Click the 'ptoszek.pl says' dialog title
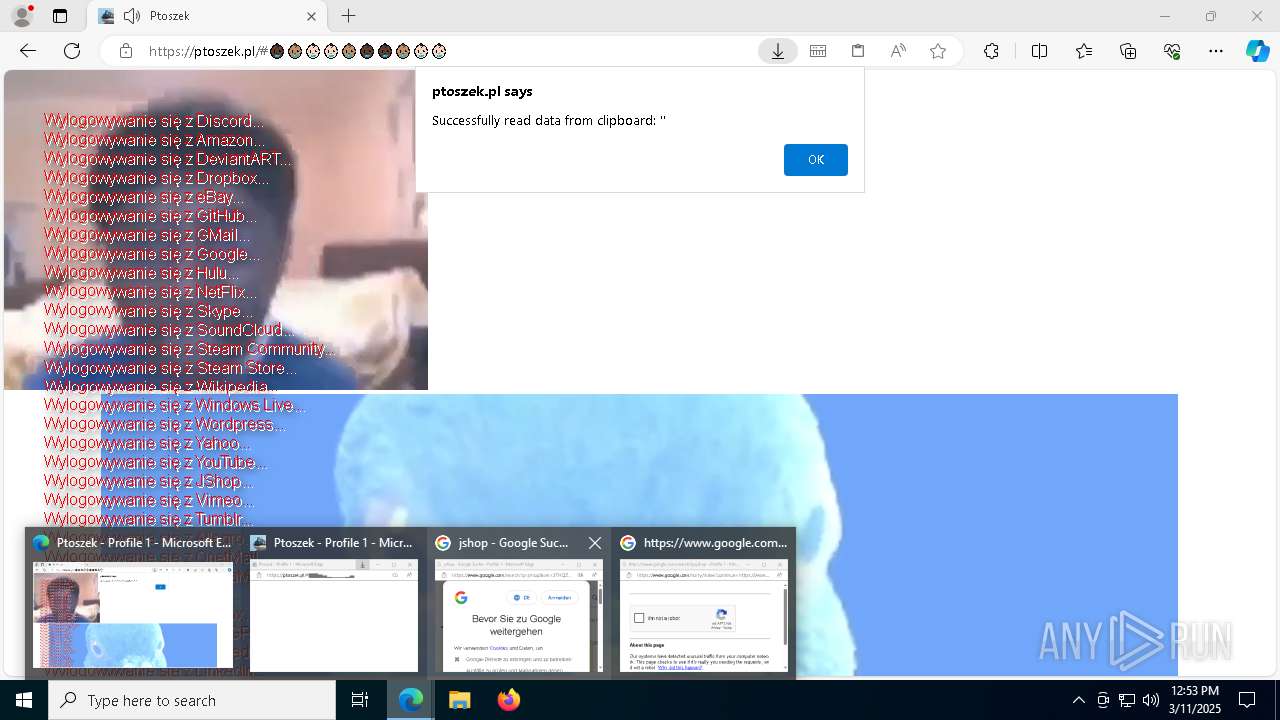1280x720 pixels. (482, 91)
